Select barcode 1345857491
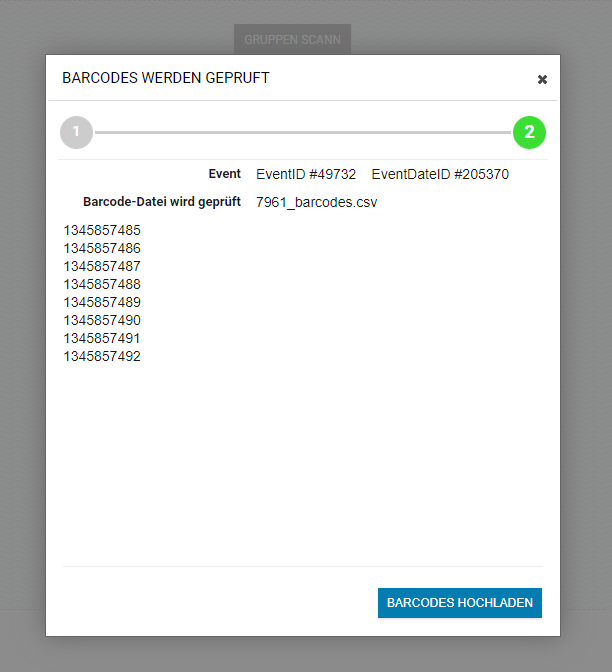612x672 pixels. click(102, 338)
